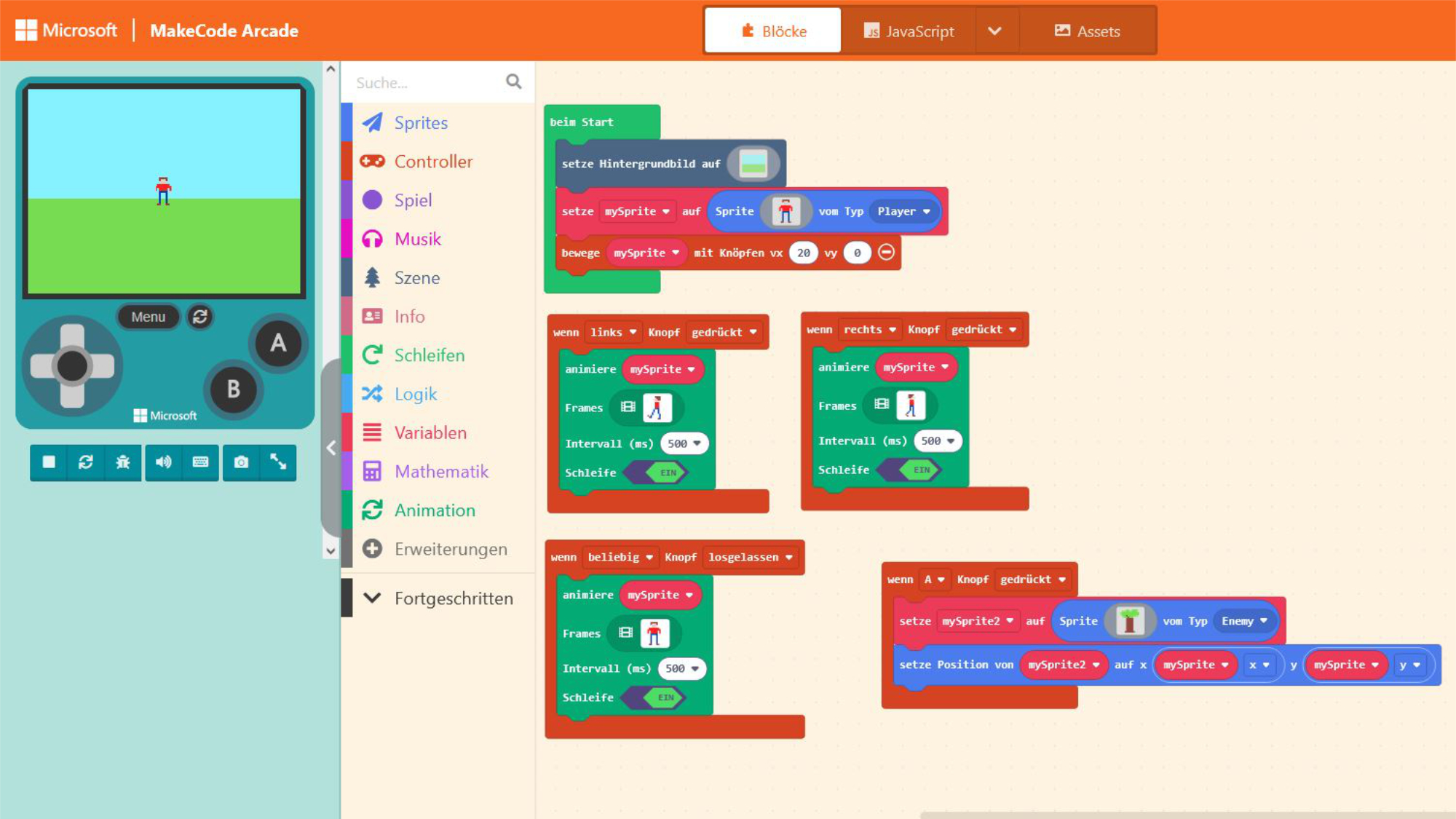Open Intervall 500 dropdown in rechts block
The image size is (1456, 819).
(x=938, y=440)
